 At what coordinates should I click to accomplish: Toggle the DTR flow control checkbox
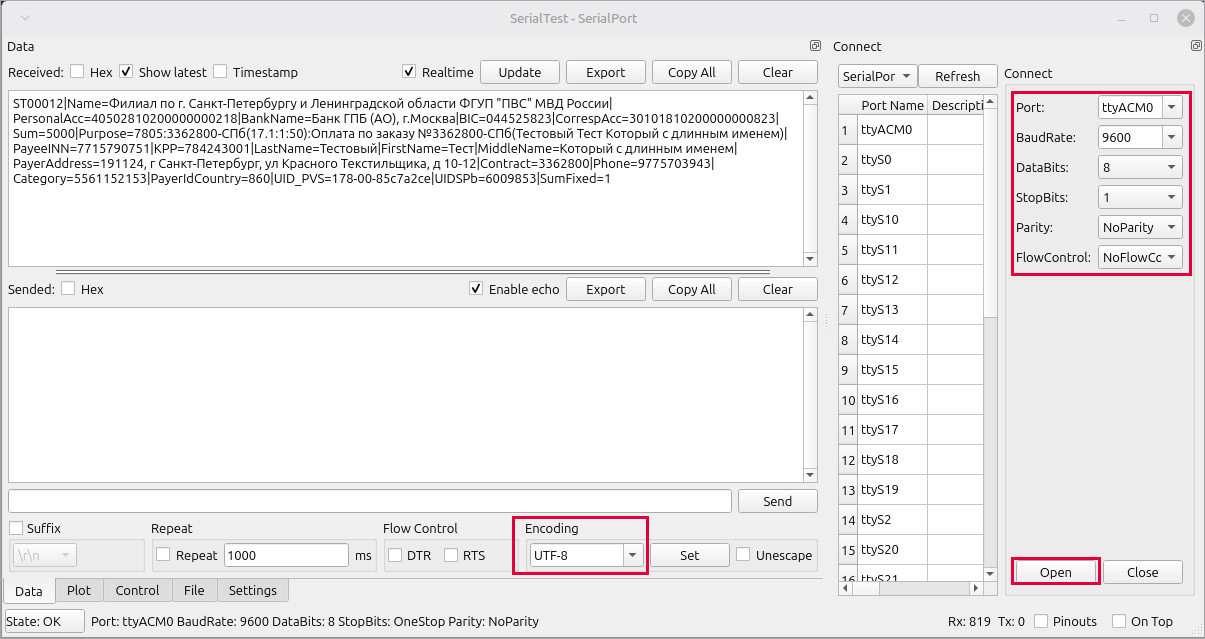pos(395,555)
